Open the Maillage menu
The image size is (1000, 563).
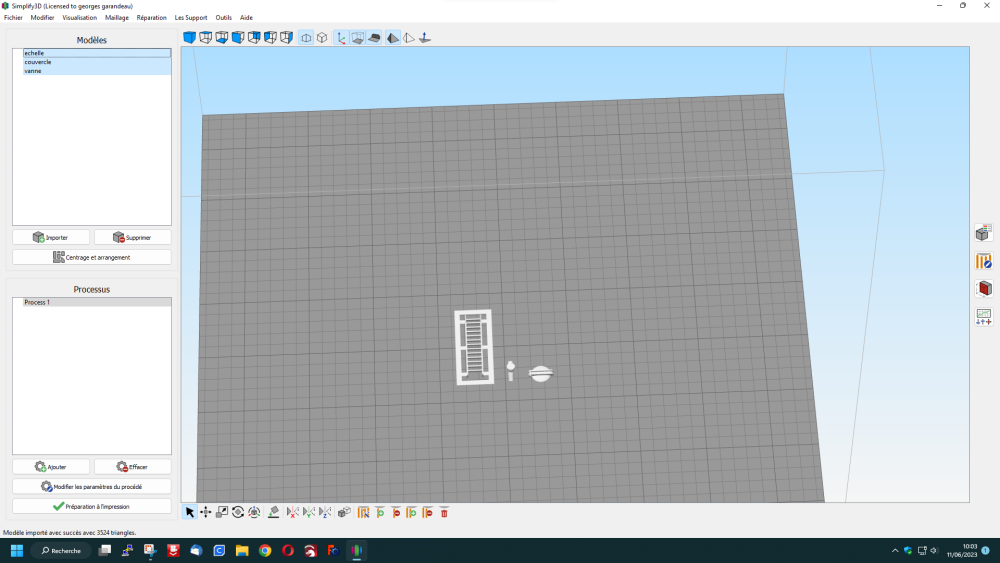point(117,18)
